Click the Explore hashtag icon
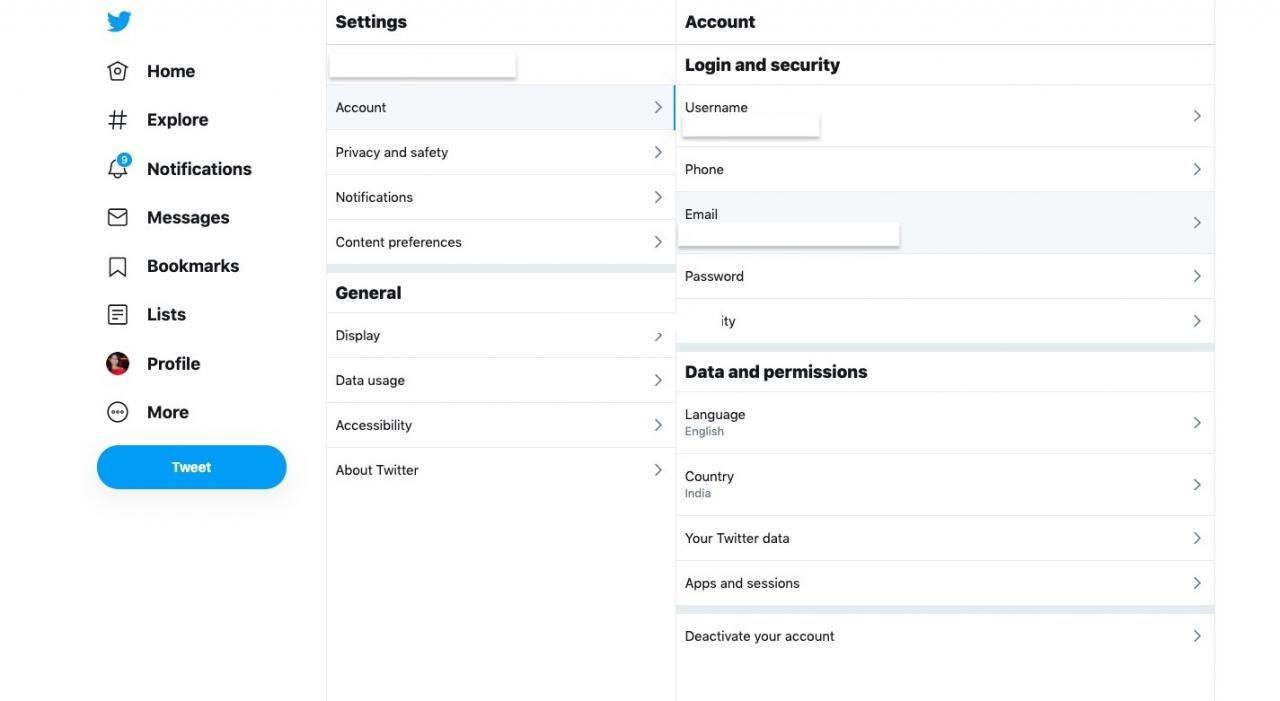Screen dimensions: 1280x701 pos(118,120)
